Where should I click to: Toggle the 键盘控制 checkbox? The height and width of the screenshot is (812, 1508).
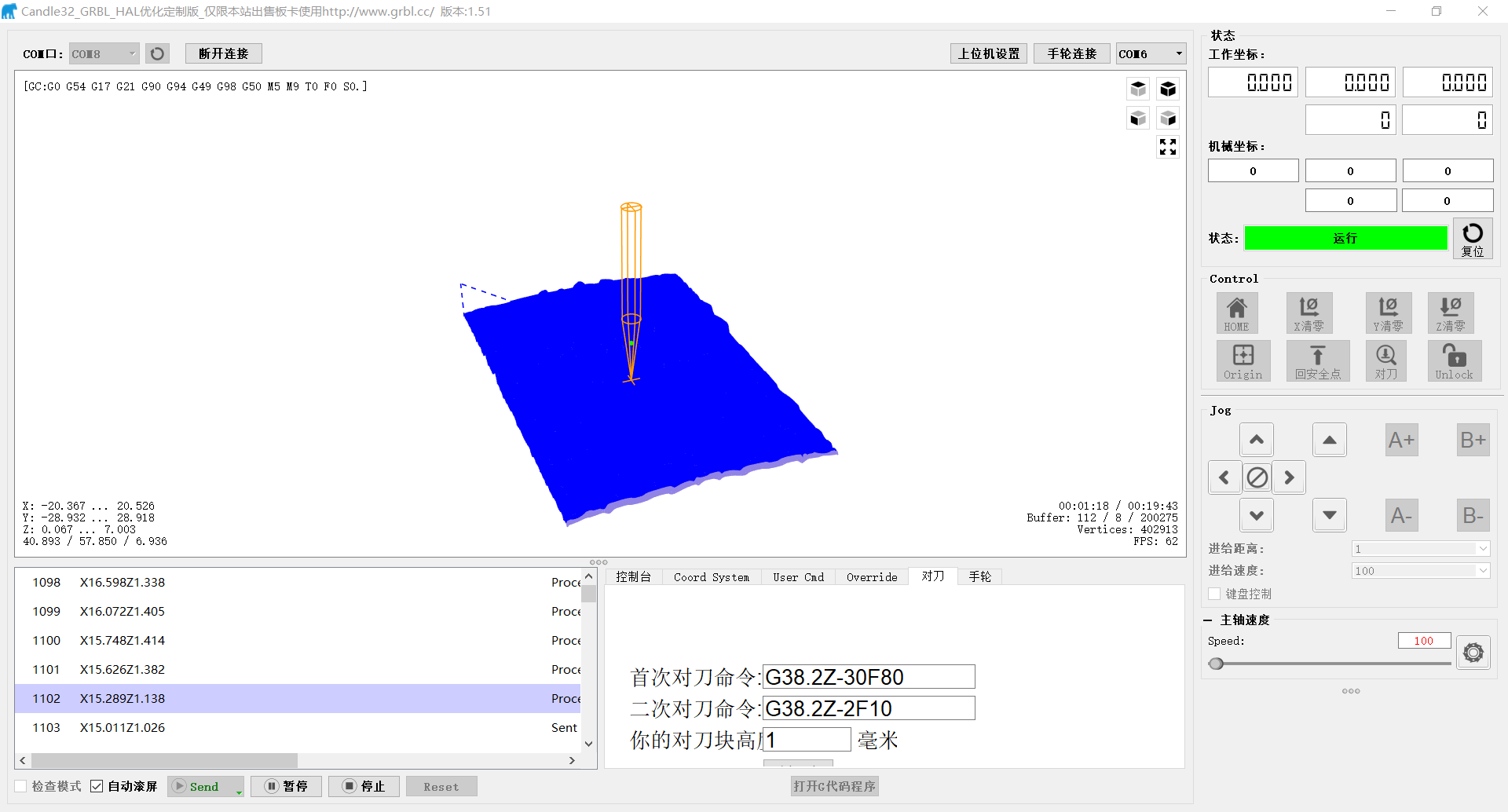click(1215, 594)
